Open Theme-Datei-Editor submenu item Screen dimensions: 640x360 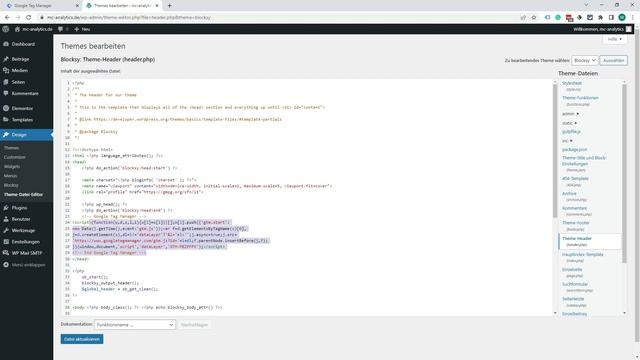coord(23,195)
